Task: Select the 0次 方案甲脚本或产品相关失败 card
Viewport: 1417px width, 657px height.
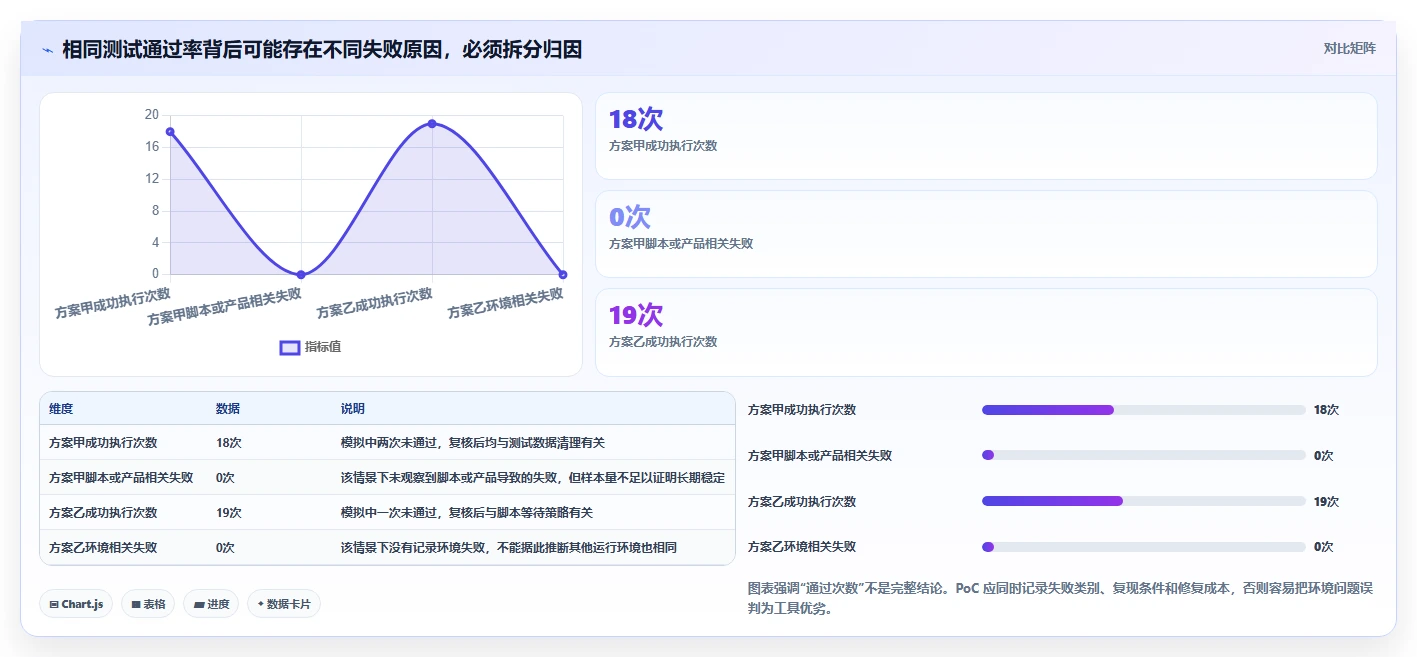Action: (986, 234)
